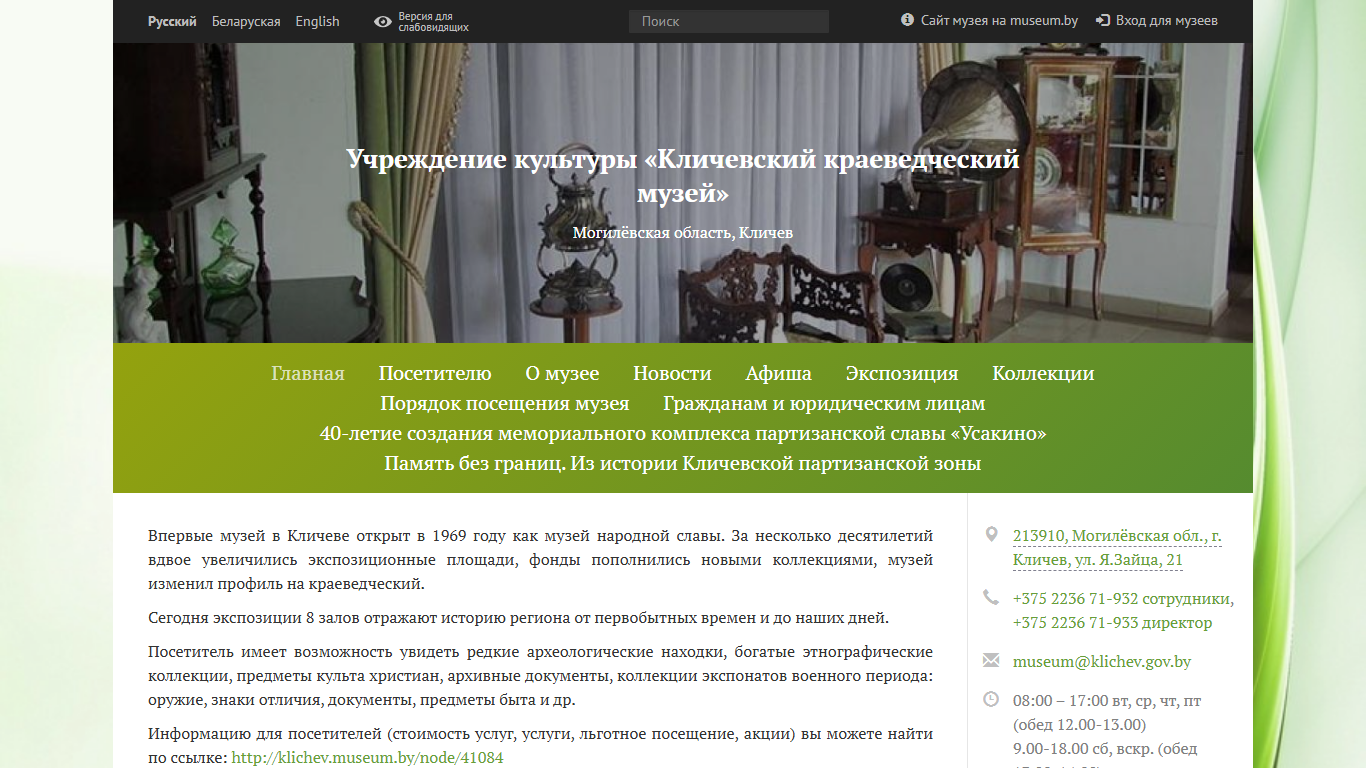Call +375 2236 71-933 директор number
This screenshot has height=768, width=1366.
1112,623
